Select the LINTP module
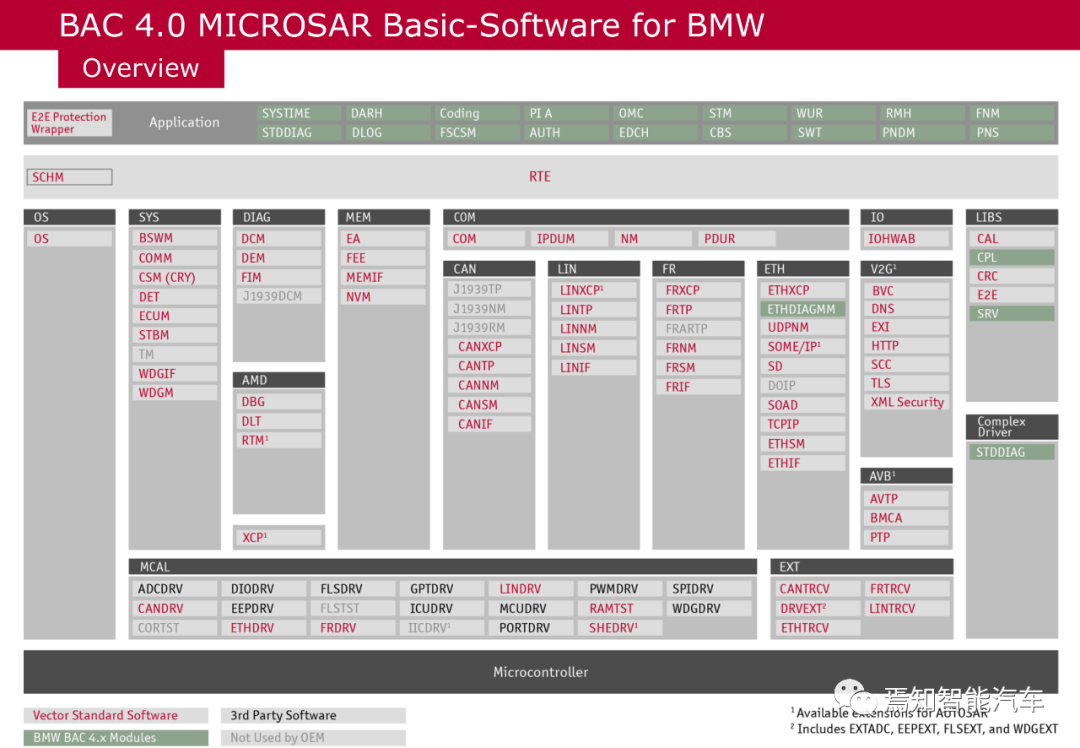This screenshot has height=748, width=1080. point(594,310)
